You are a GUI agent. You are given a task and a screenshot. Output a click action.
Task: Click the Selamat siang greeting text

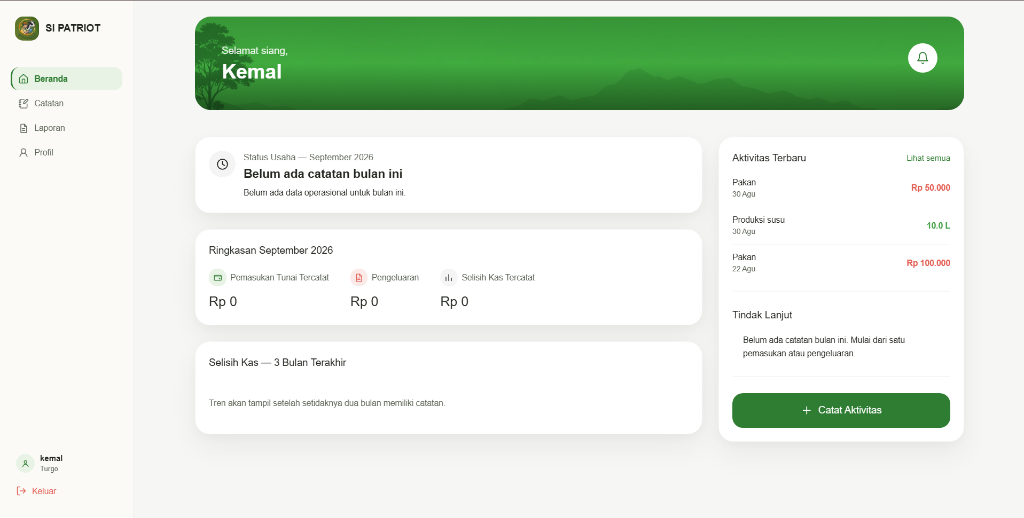255,51
